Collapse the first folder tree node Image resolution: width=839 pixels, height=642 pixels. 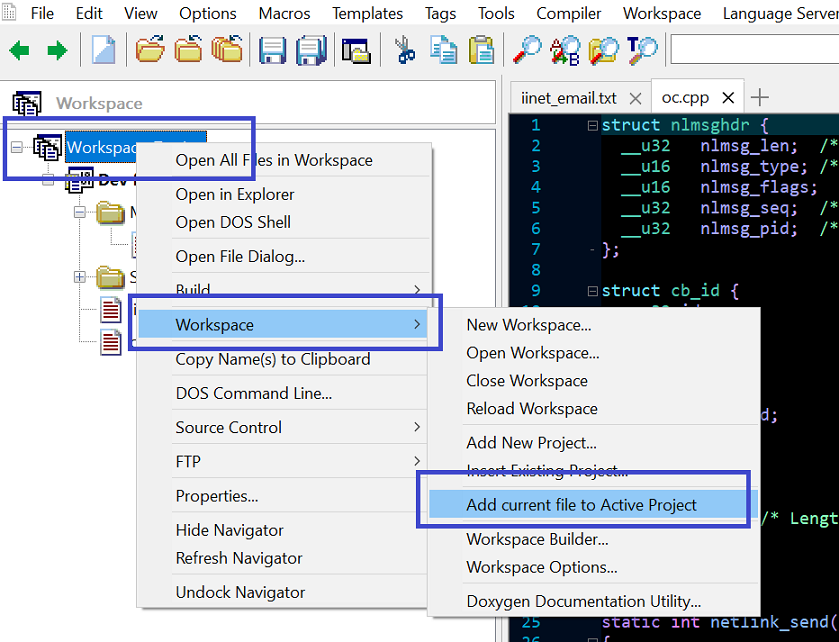coord(80,212)
